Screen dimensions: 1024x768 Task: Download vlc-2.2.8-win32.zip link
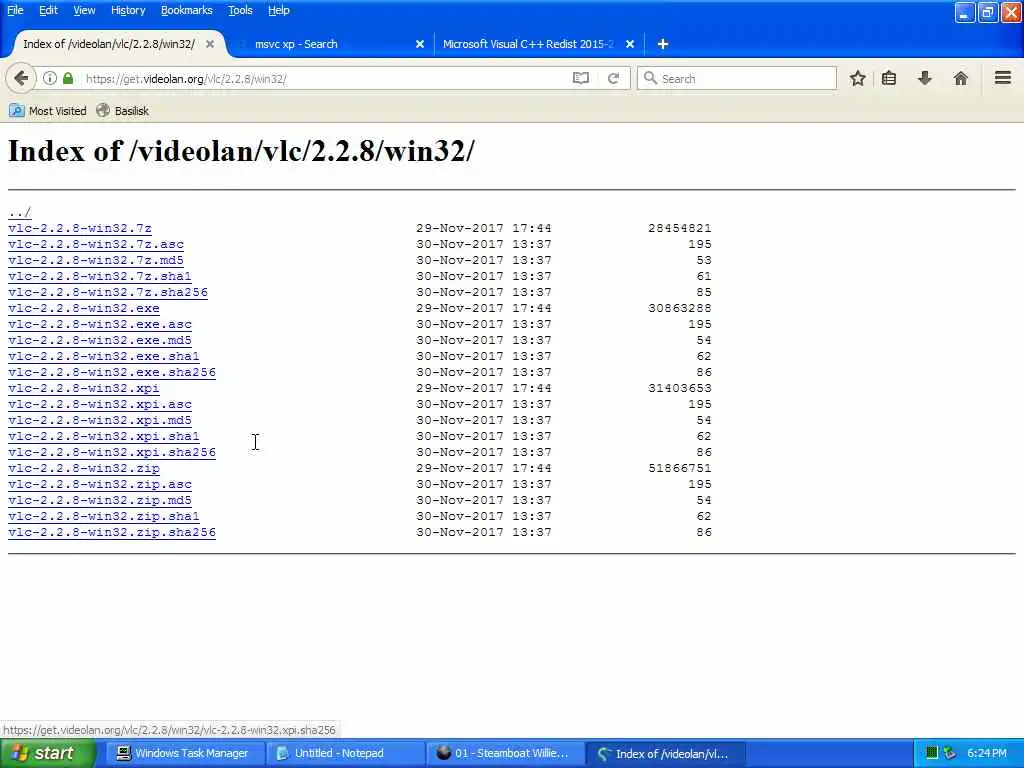(84, 468)
